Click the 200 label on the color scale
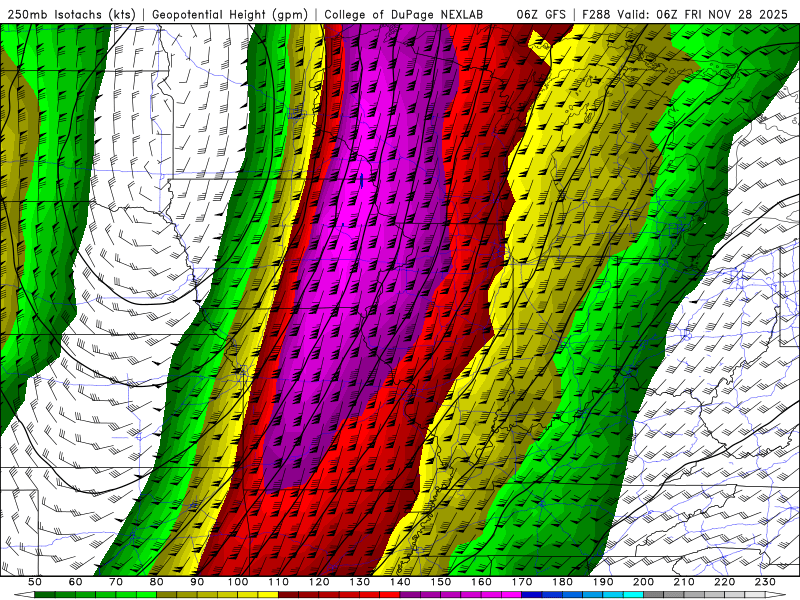 coord(643,582)
